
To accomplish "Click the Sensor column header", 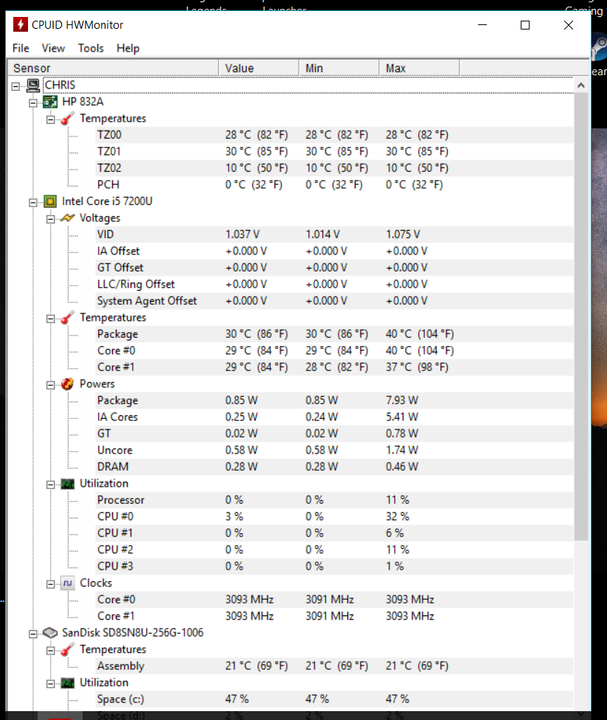I will pyautogui.click(x=113, y=68).
